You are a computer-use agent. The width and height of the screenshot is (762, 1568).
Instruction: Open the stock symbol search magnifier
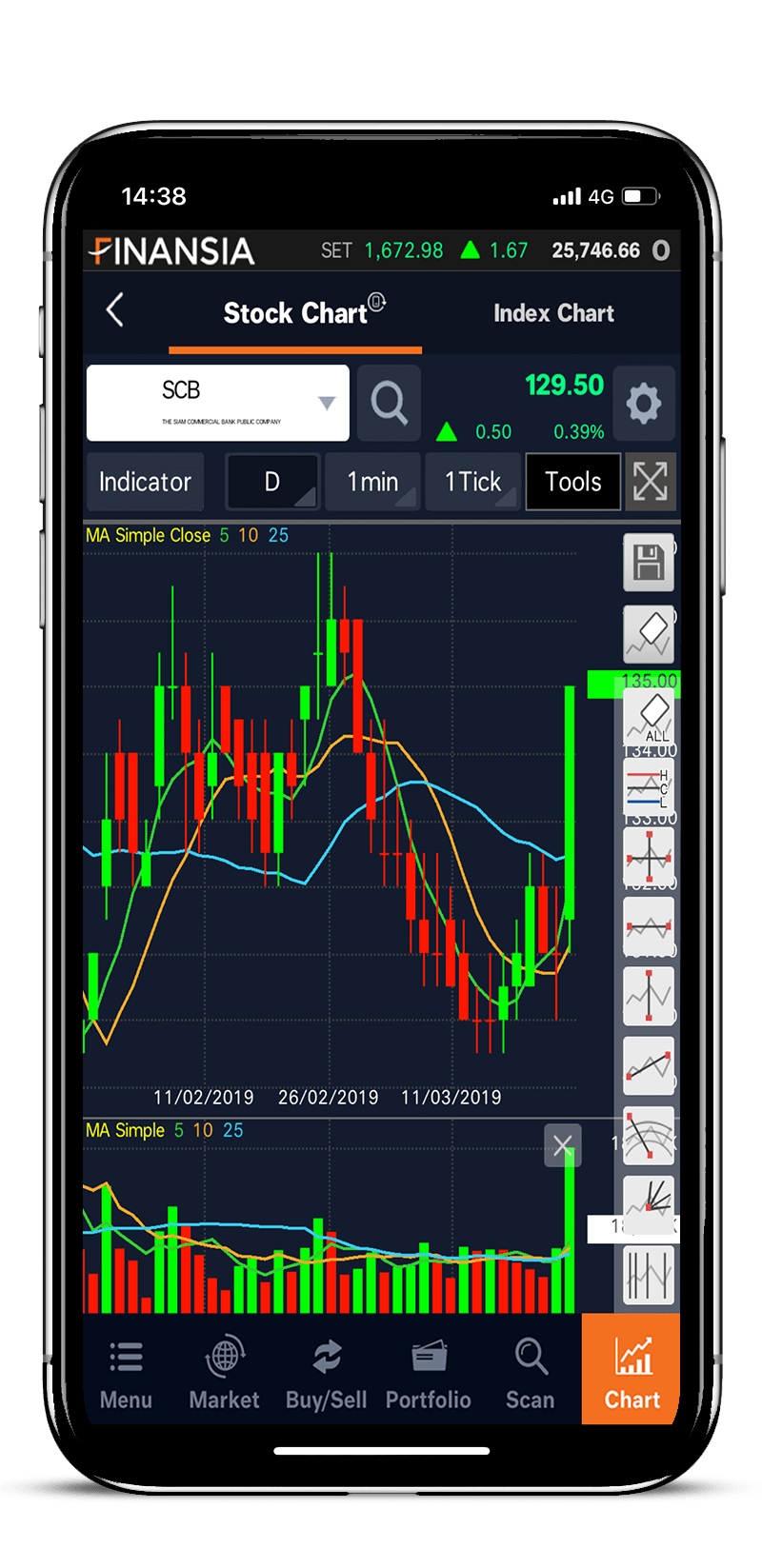click(389, 403)
